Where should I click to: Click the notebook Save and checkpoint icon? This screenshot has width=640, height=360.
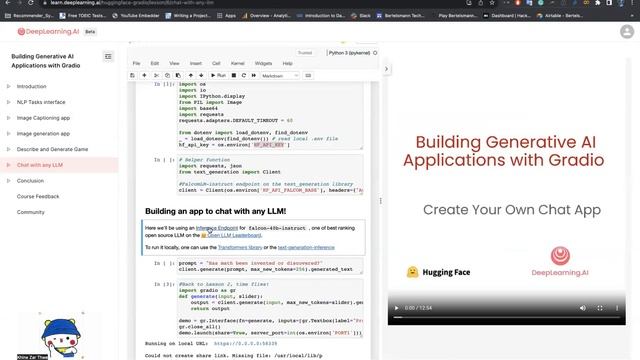tap(132, 76)
